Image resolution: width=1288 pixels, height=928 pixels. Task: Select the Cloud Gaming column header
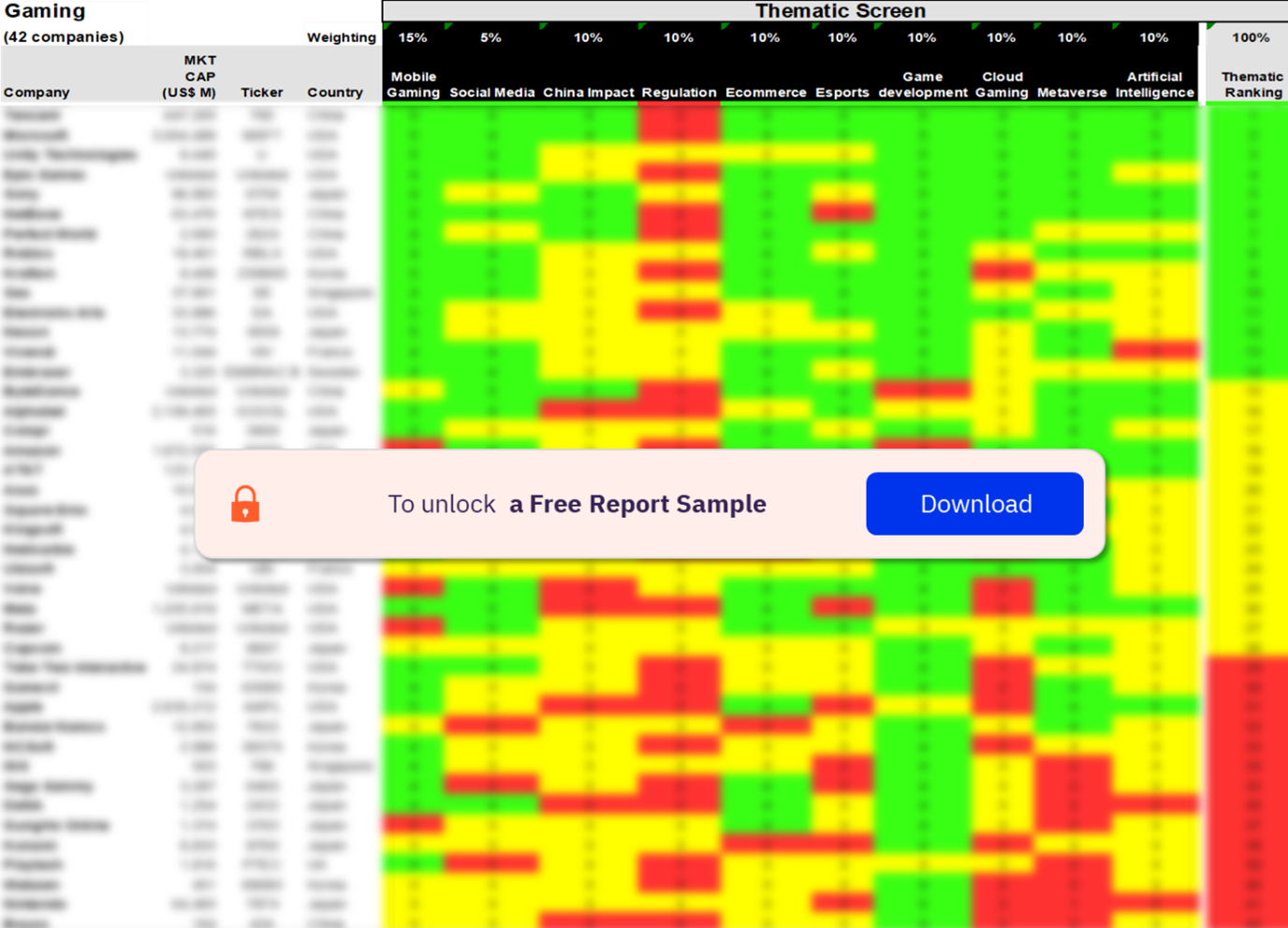[1002, 84]
